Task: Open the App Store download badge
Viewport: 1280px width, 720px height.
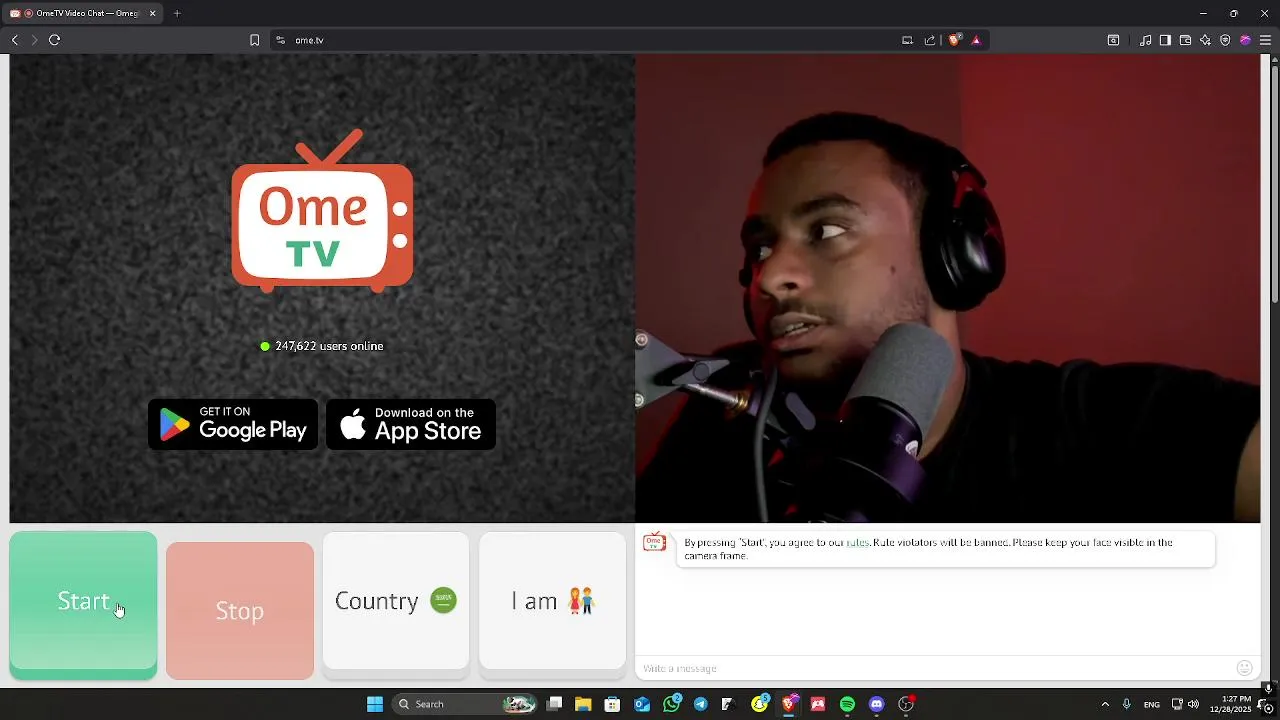Action: tap(411, 424)
